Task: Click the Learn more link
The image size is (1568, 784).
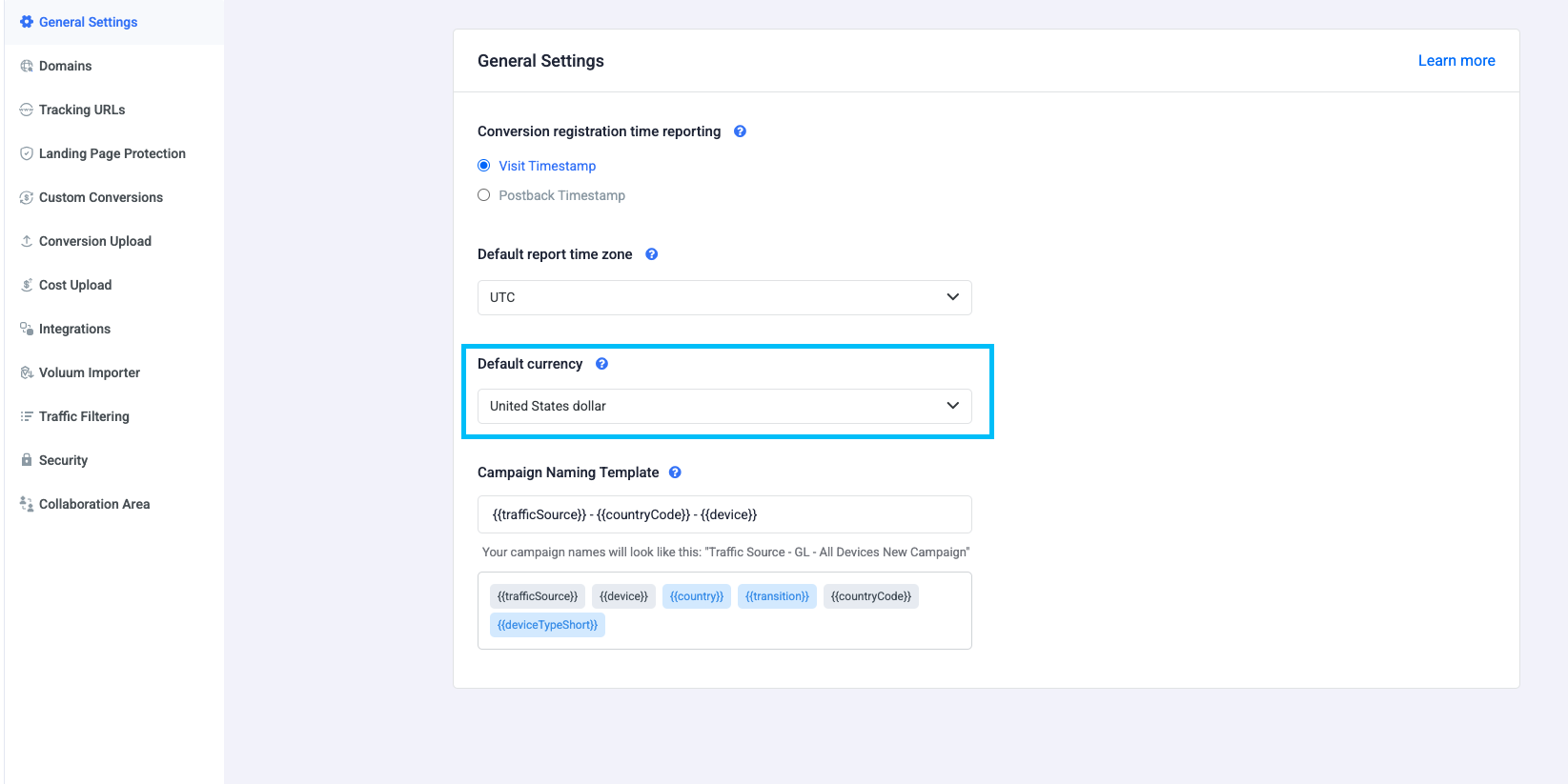Action: 1456,61
